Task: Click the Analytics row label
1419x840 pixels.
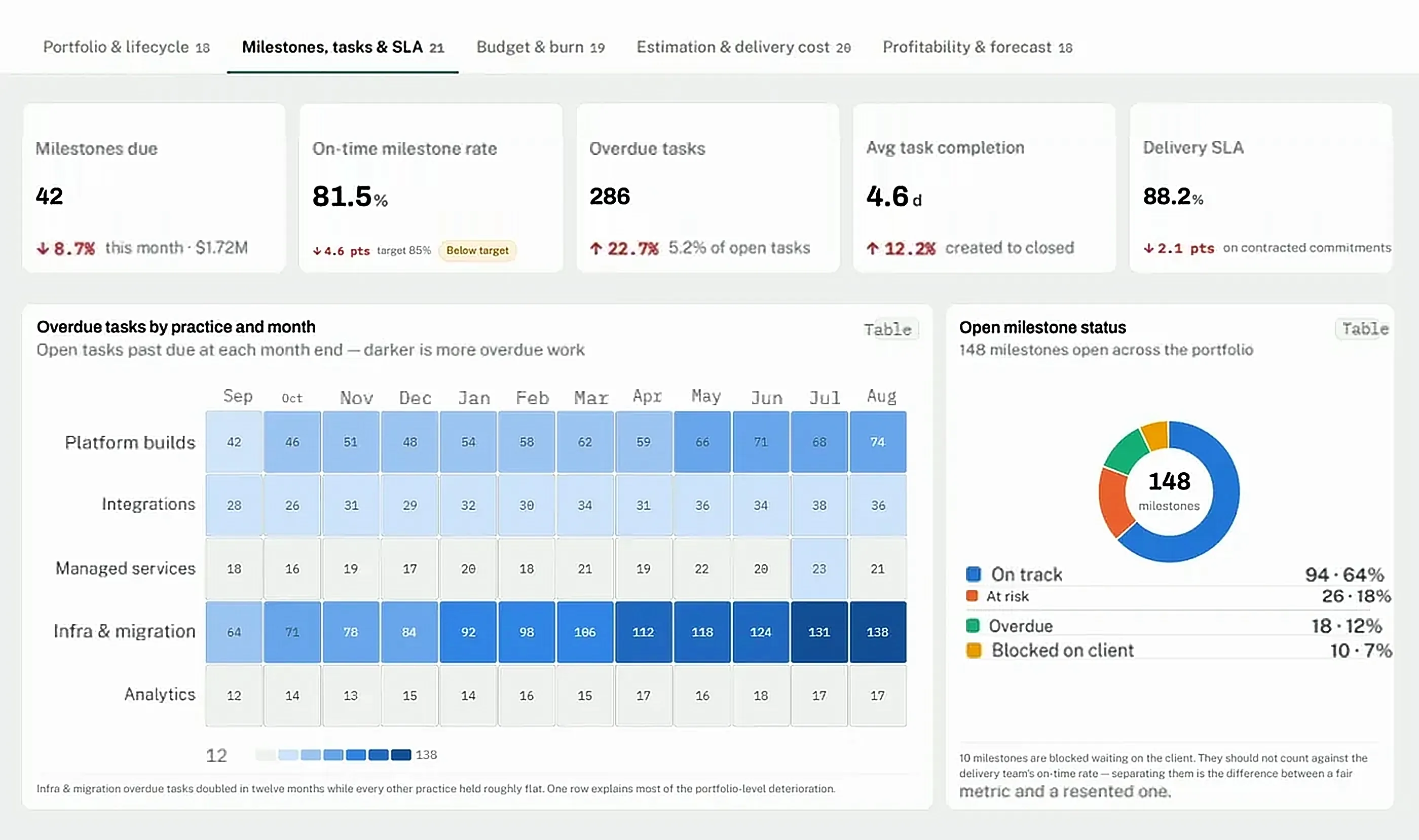Action: coord(160,695)
